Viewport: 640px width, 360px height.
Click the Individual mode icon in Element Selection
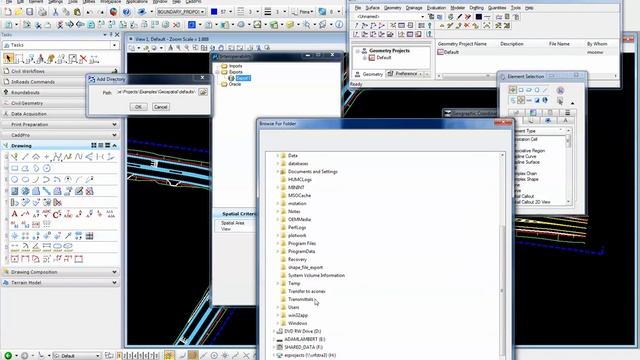[x=513, y=90]
